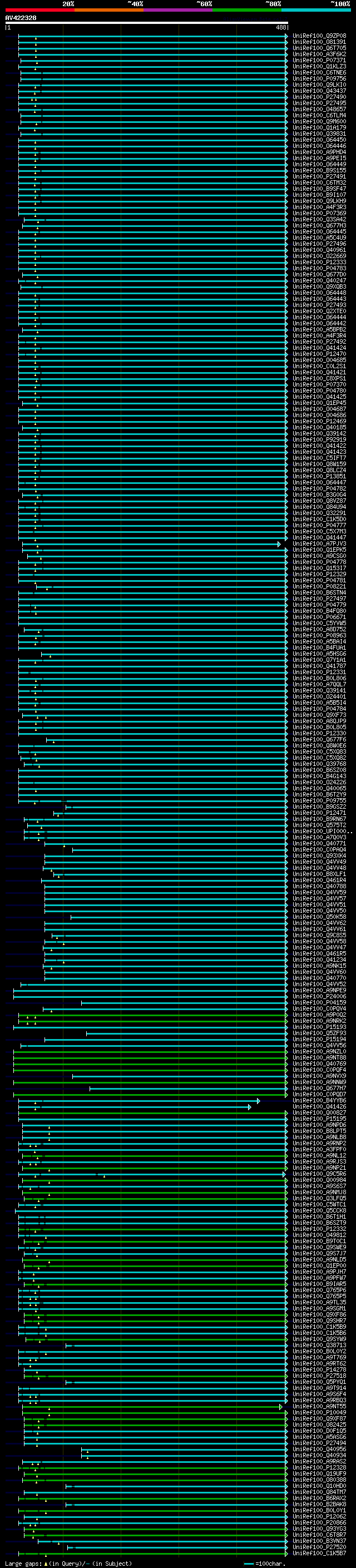The width and height of the screenshot is (356, 1568).
Task: Click UniRef100_Q1A179 entry
Action: 319,127
